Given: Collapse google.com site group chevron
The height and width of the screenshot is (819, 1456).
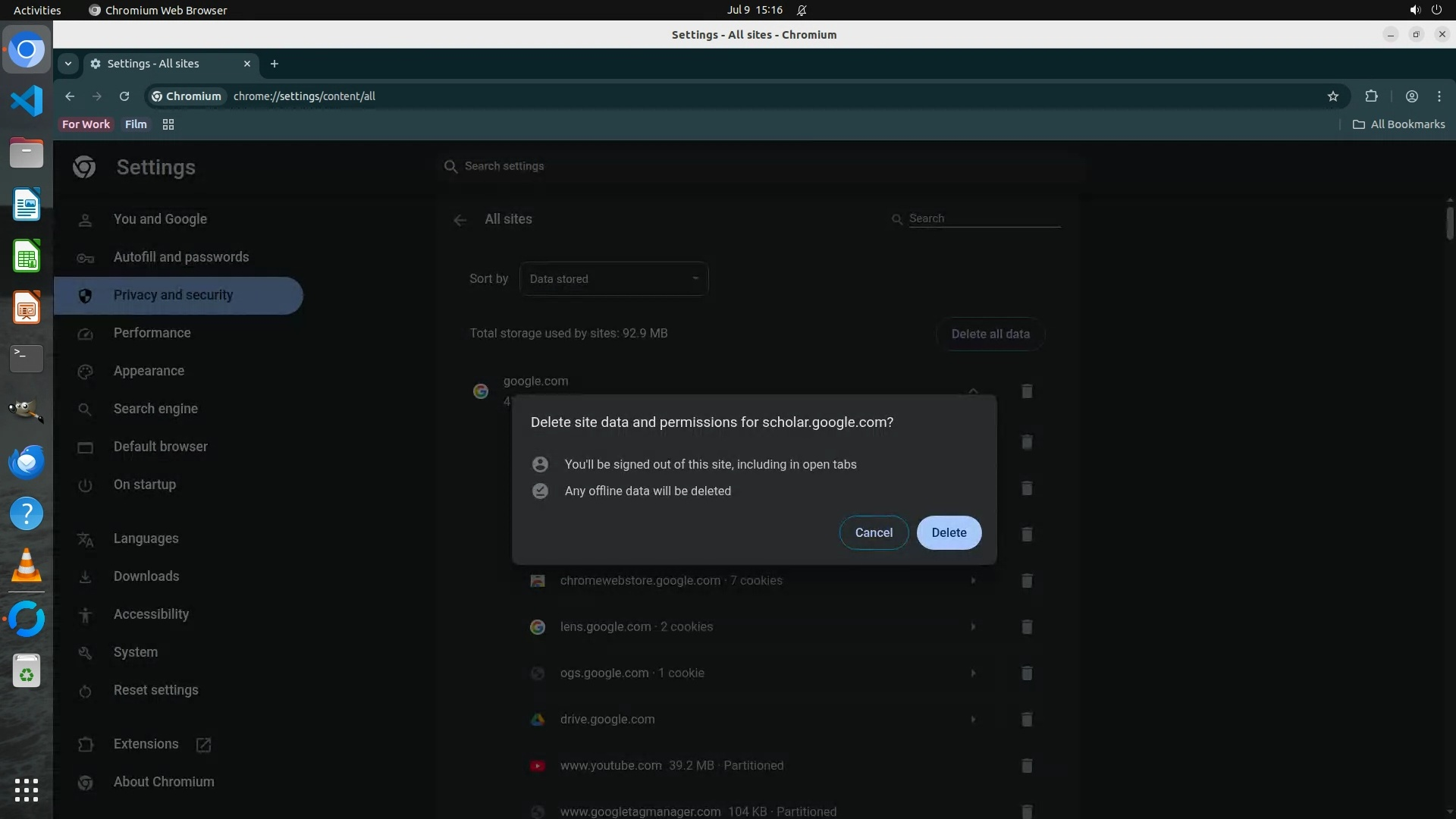Looking at the screenshot, I should (973, 391).
